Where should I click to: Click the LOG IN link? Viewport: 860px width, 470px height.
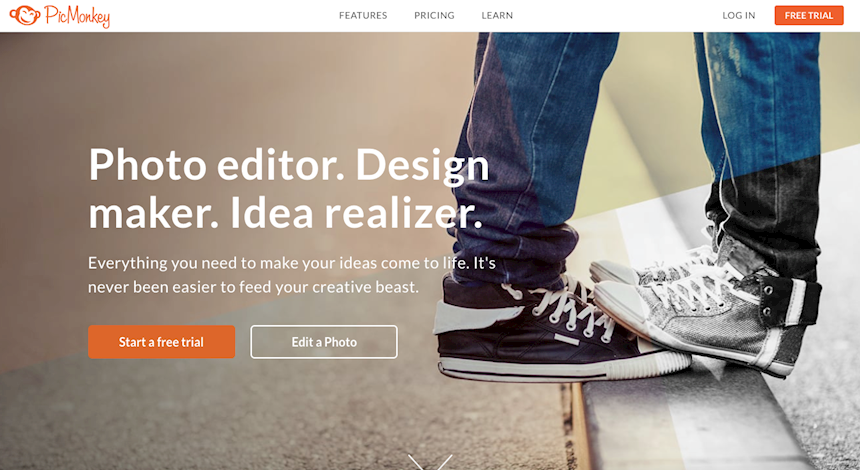pos(738,15)
